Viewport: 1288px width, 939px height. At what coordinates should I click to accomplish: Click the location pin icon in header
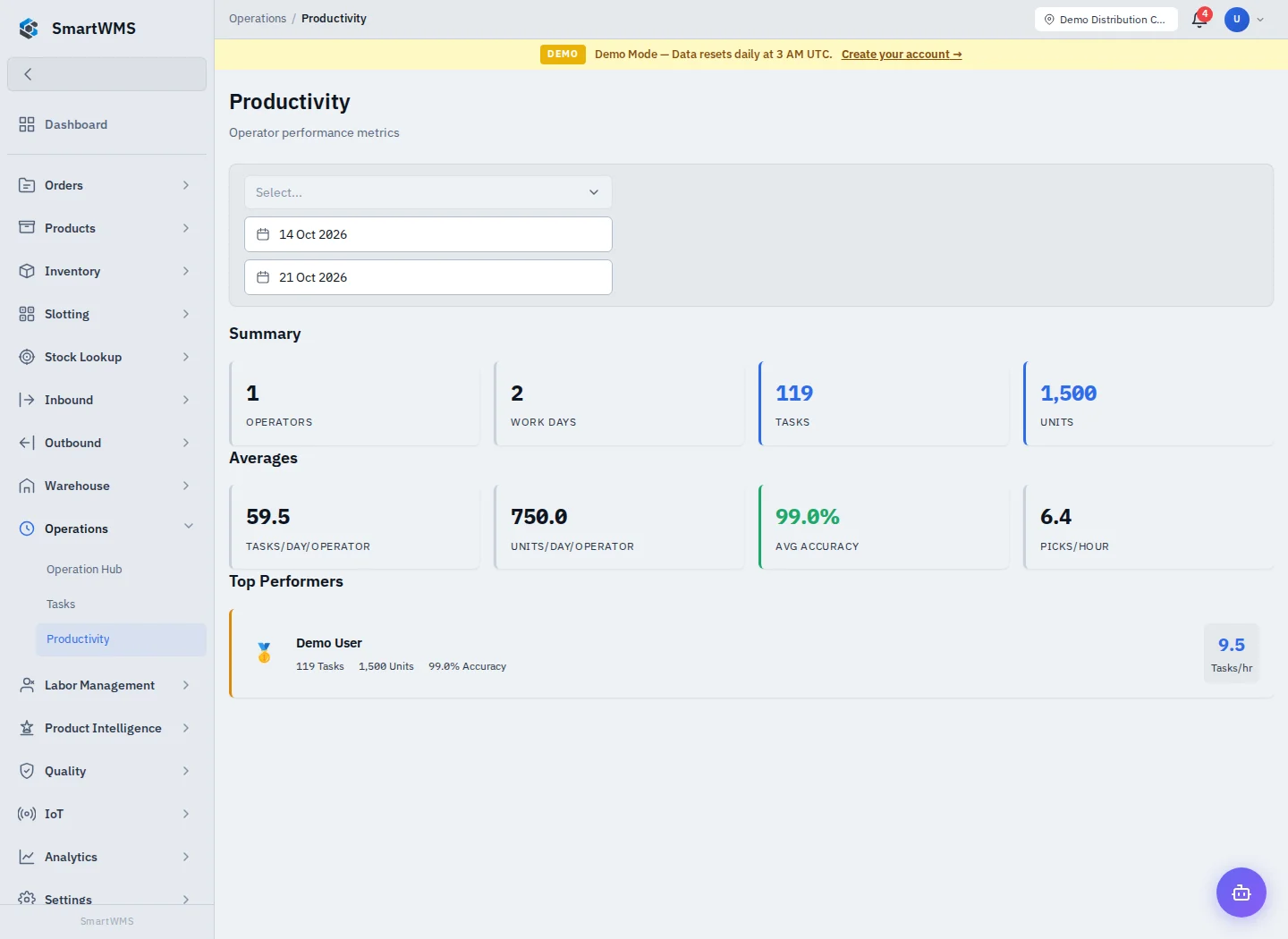click(x=1049, y=20)
